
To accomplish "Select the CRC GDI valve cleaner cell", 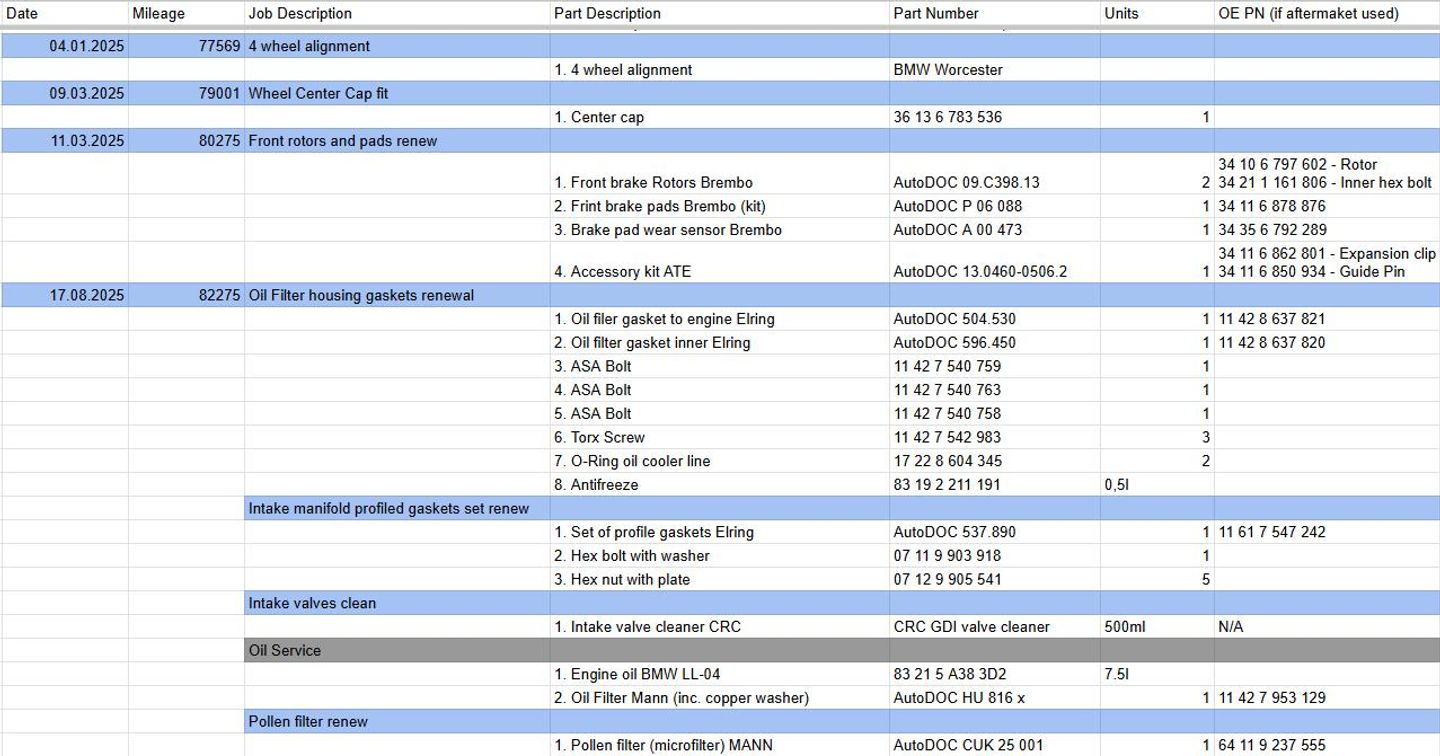I will (971, 627).
